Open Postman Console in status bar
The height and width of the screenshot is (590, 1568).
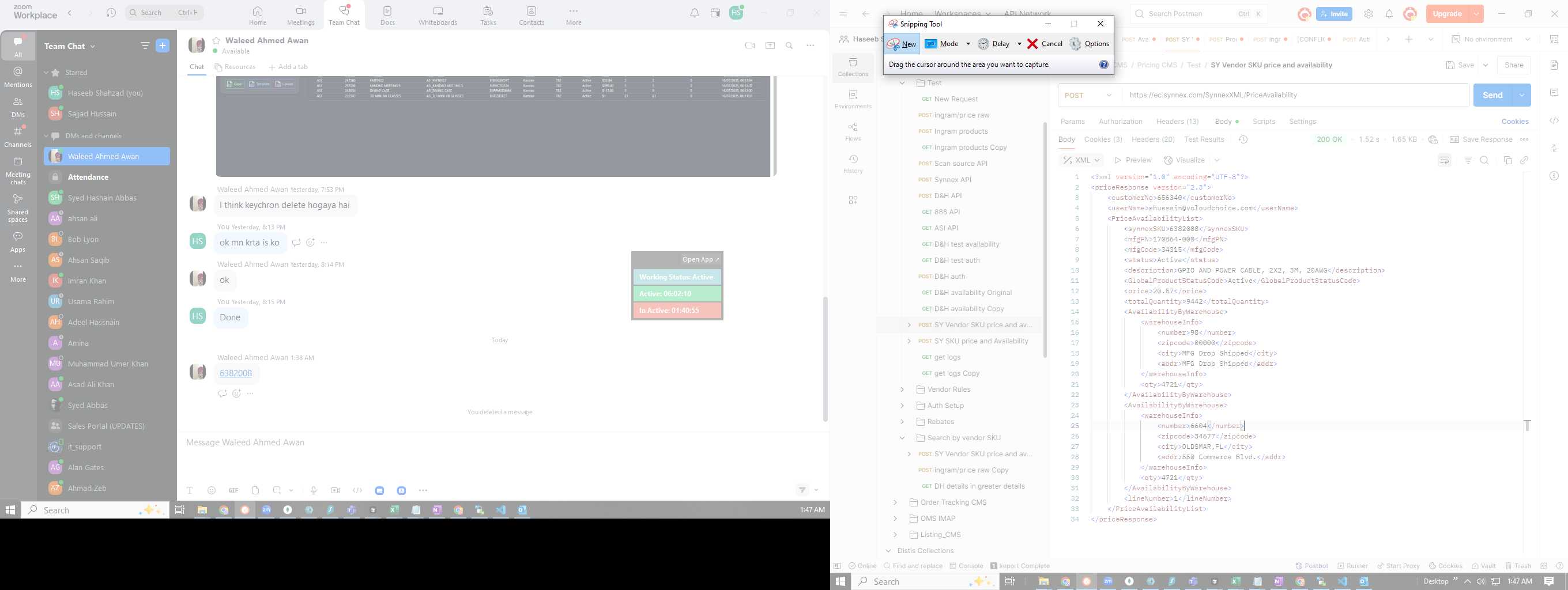coord(966,566)
